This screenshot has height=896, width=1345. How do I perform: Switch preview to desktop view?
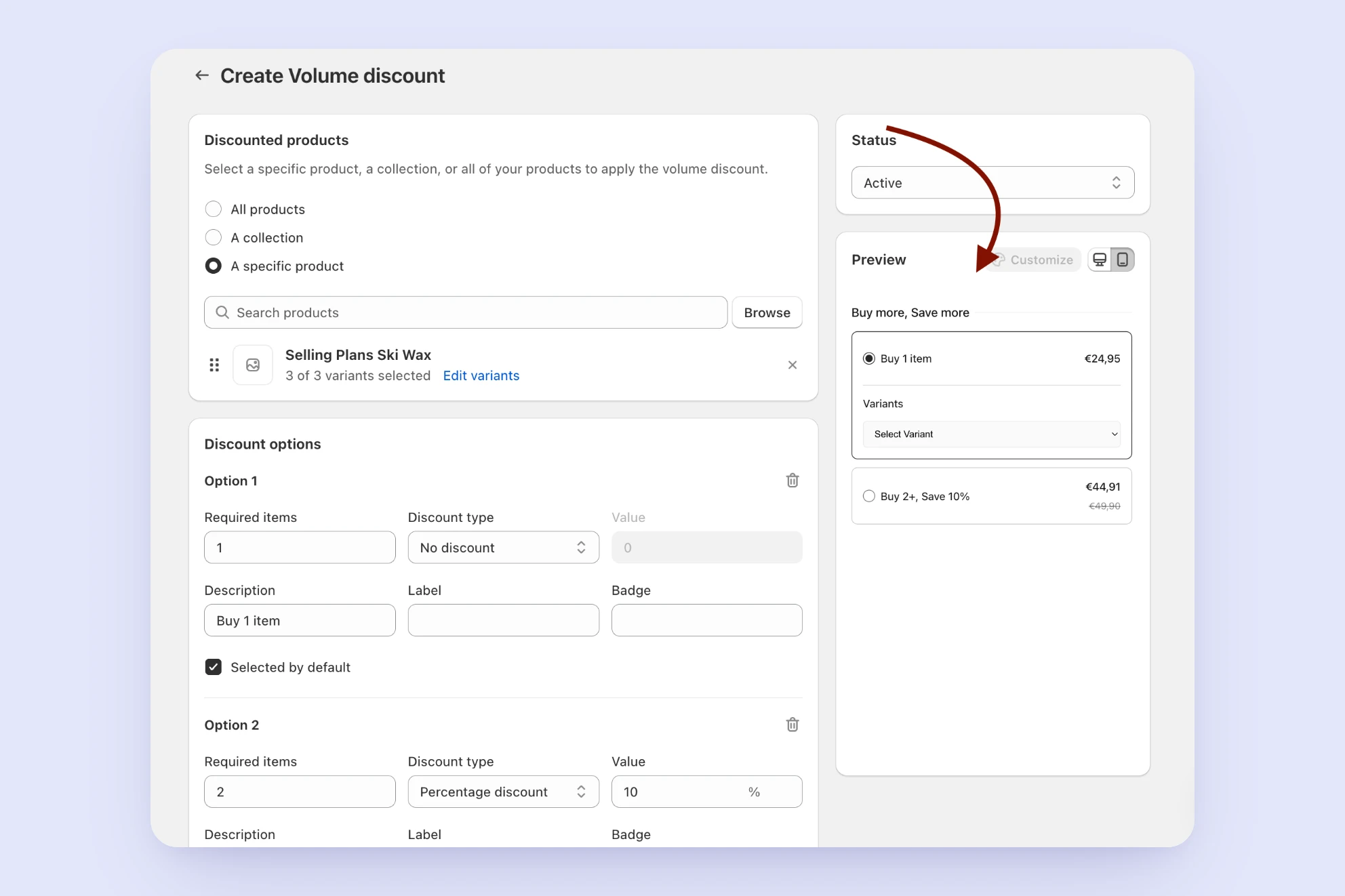click(x=1100, y=260)
